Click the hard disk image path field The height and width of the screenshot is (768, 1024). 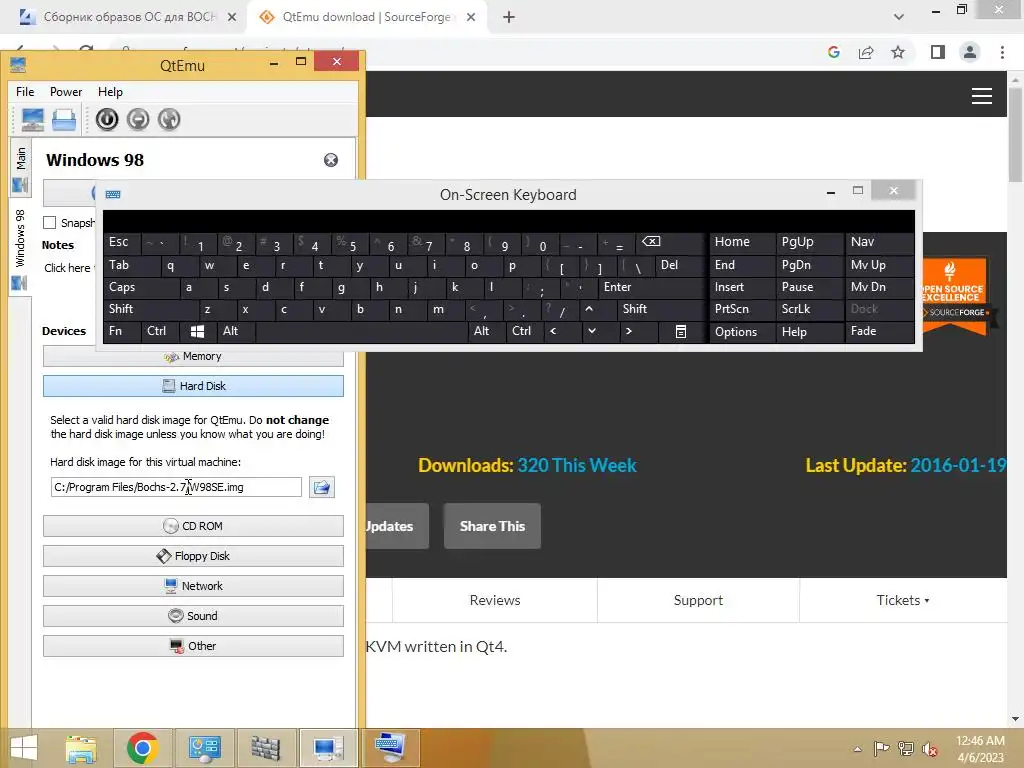(176, 487)
